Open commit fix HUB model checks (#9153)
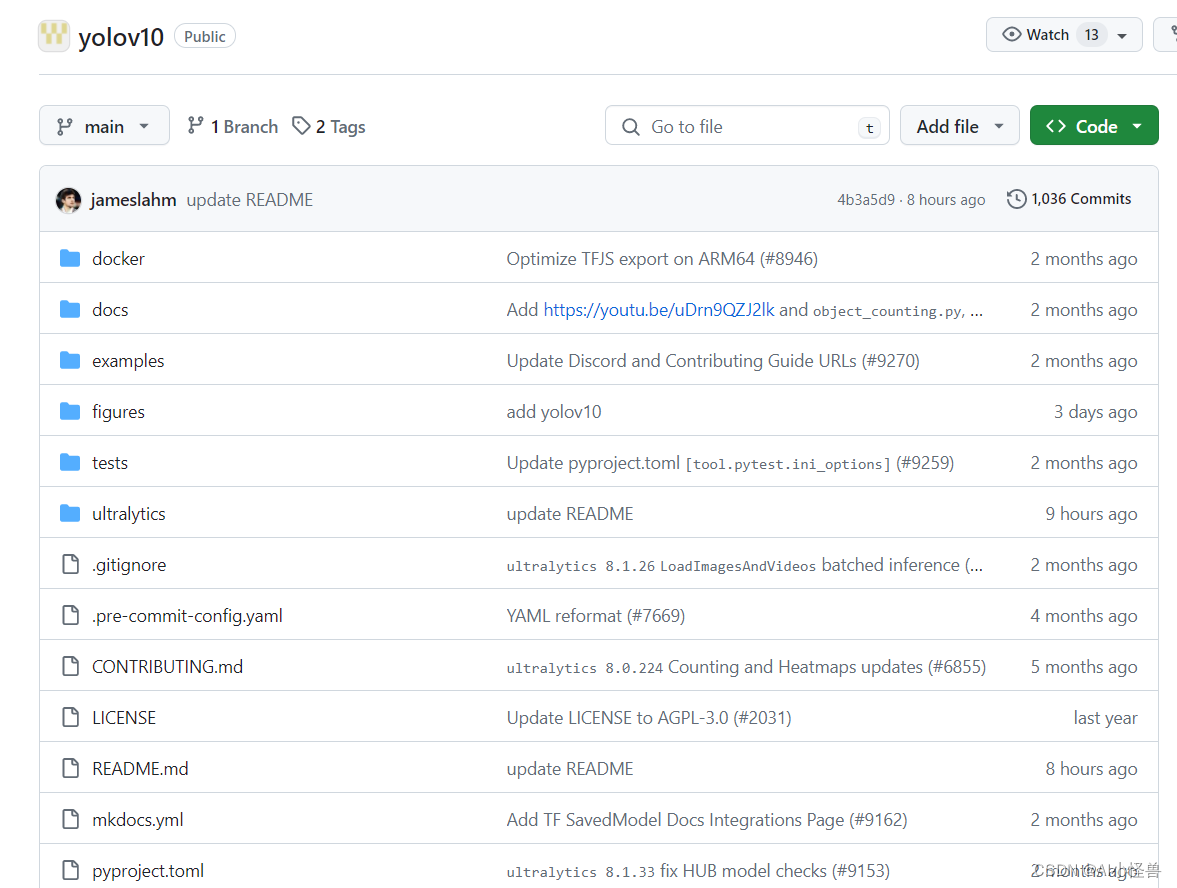Image resolution: width=1177 pixels, height=888 pixels. [x=698, y=871]
